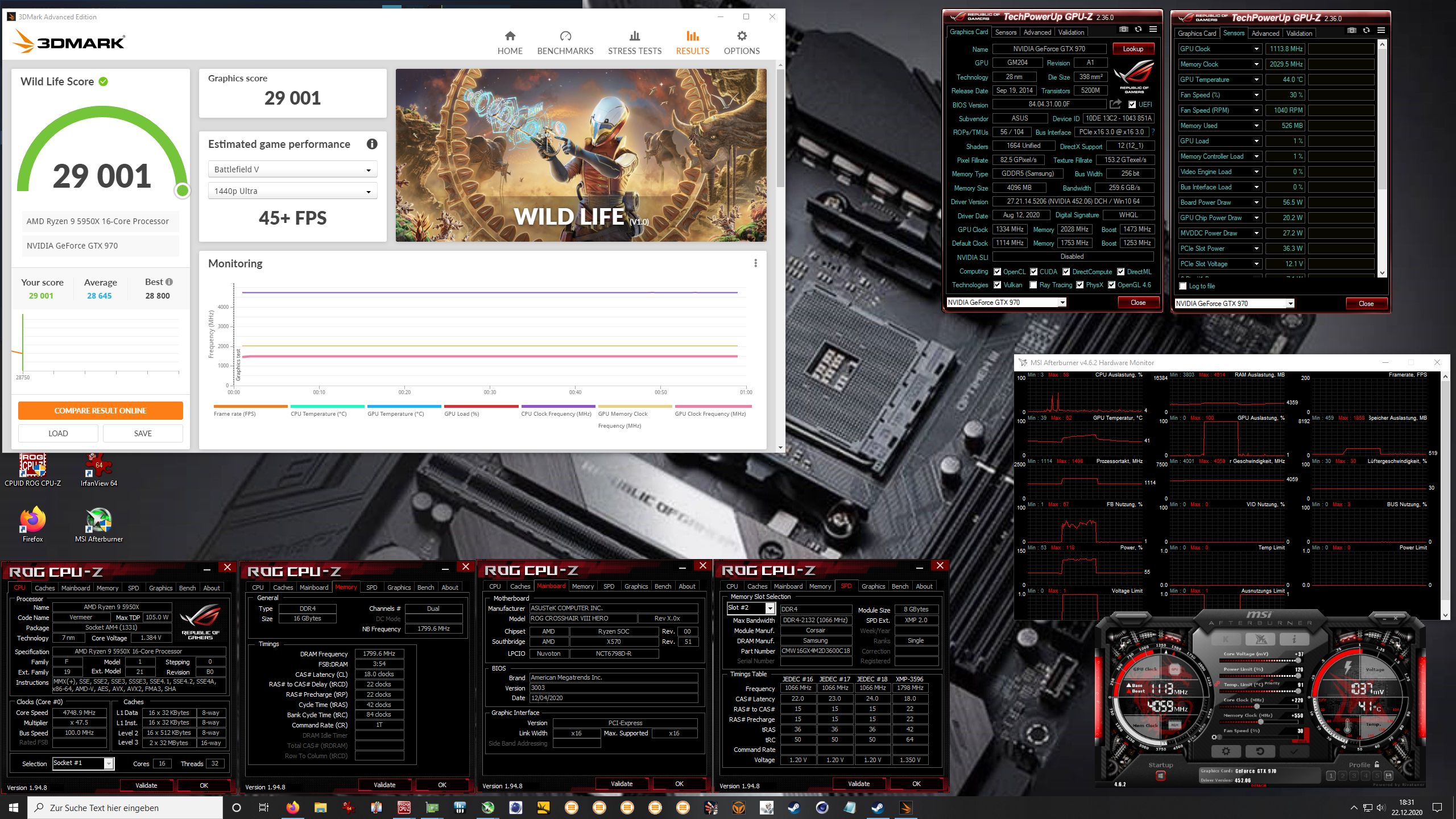Enable Log to file in GPU-Z Sensors

tap(1183, 286)
